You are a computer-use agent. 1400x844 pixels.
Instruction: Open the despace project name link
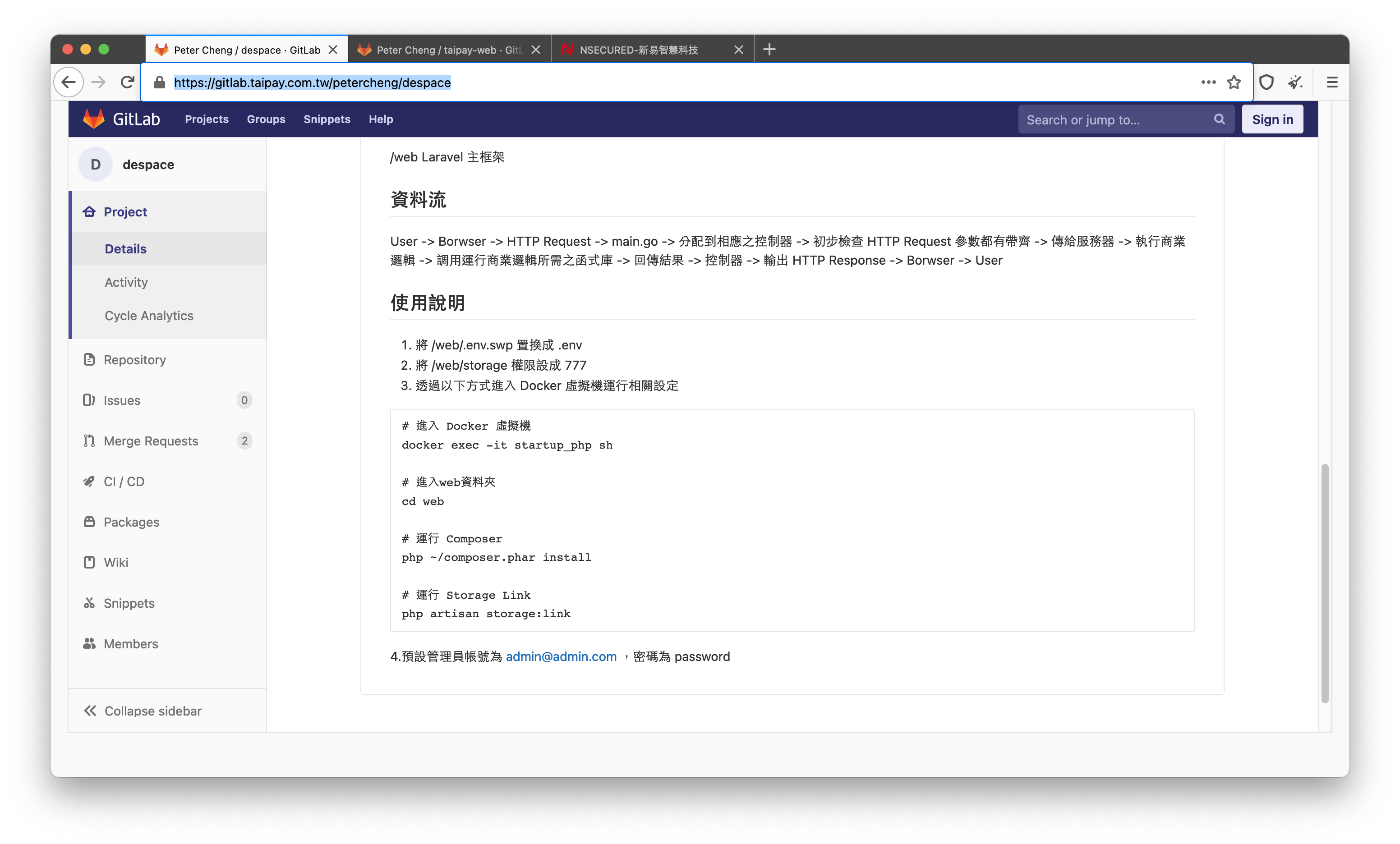148,164
